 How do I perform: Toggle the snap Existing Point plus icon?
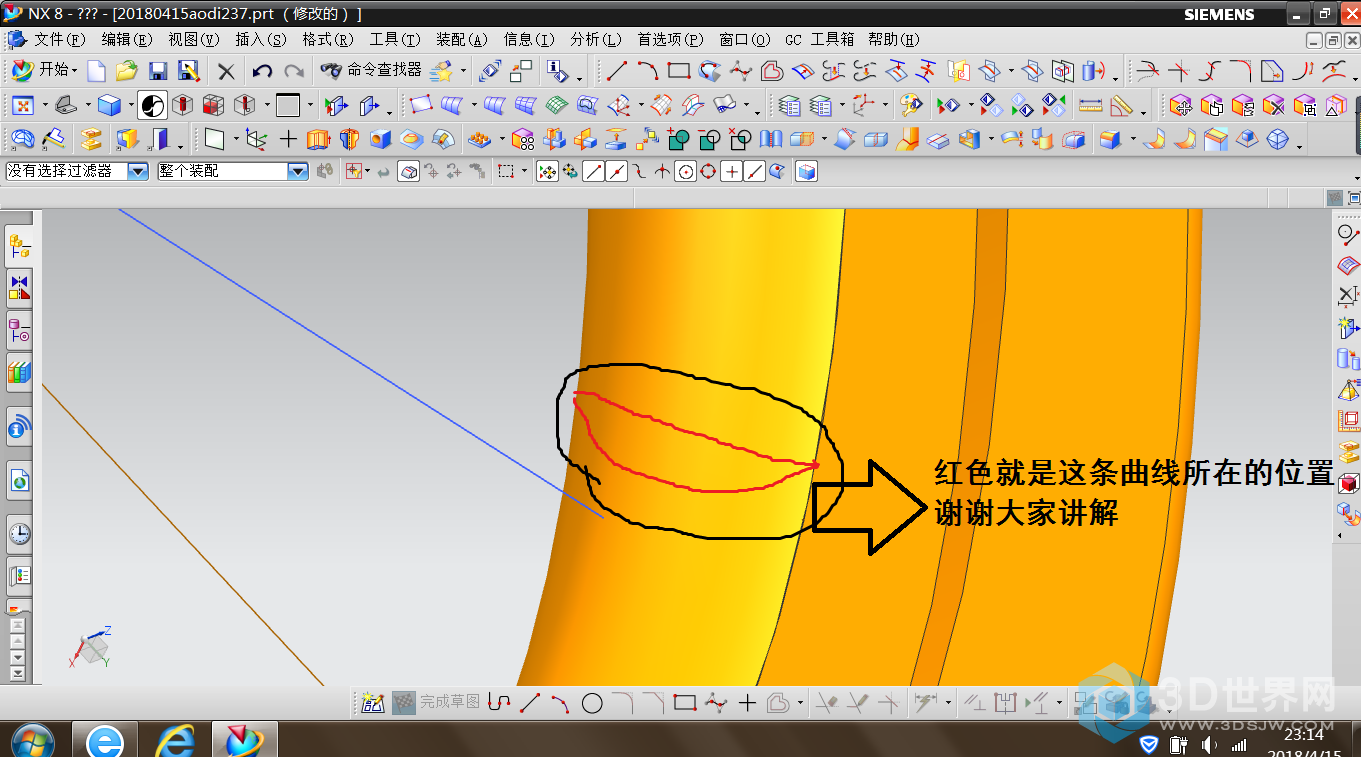tap(732, 172)
